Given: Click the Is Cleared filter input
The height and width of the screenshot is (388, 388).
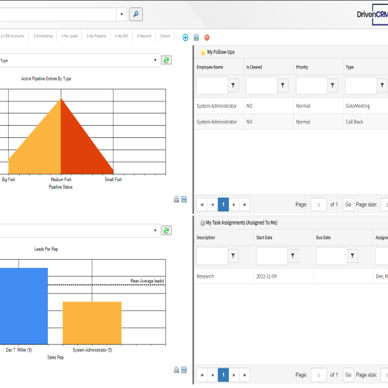Looking at the screenshot, I should pos(262,86).
